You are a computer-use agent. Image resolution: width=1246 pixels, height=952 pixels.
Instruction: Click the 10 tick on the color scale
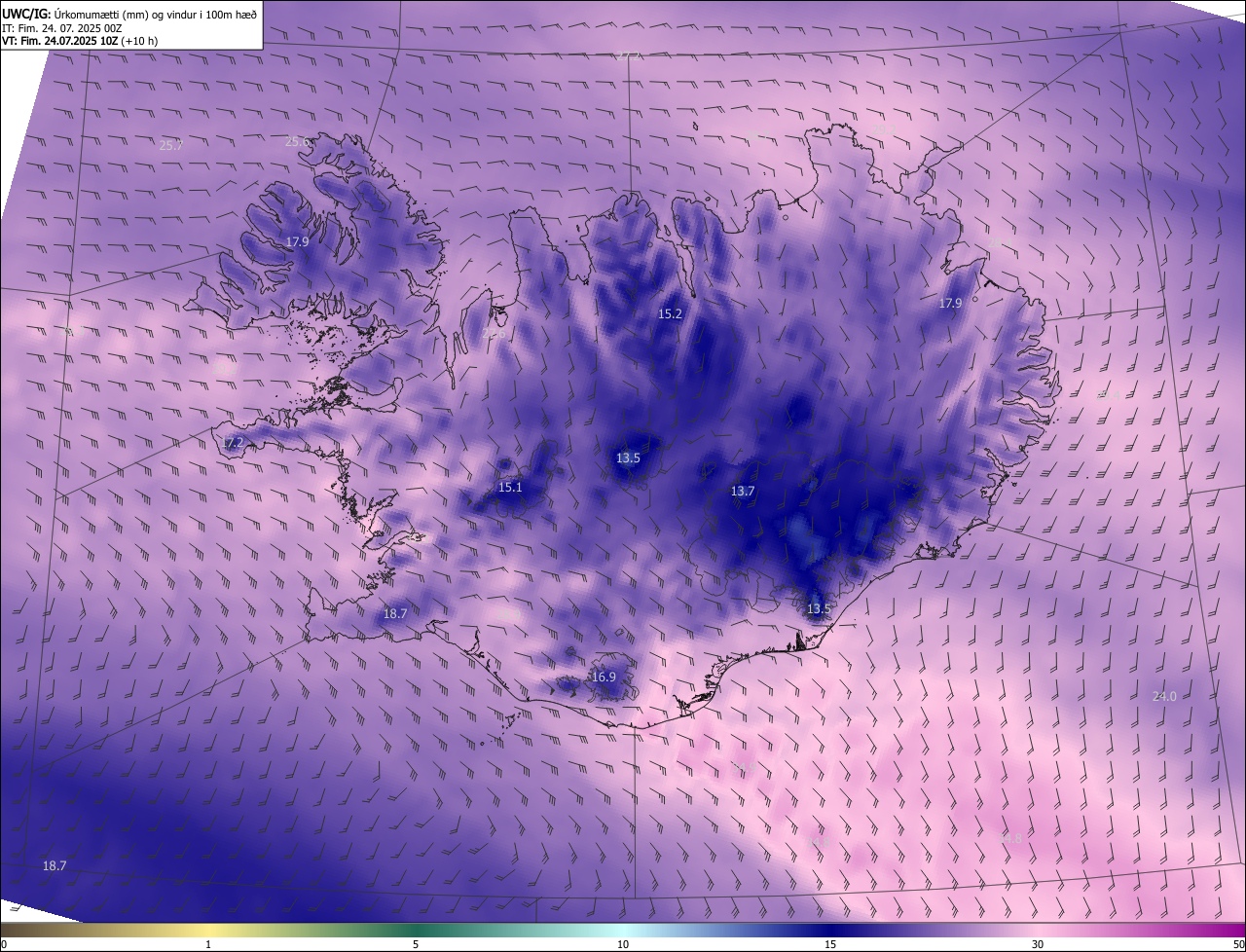point(623,944)
